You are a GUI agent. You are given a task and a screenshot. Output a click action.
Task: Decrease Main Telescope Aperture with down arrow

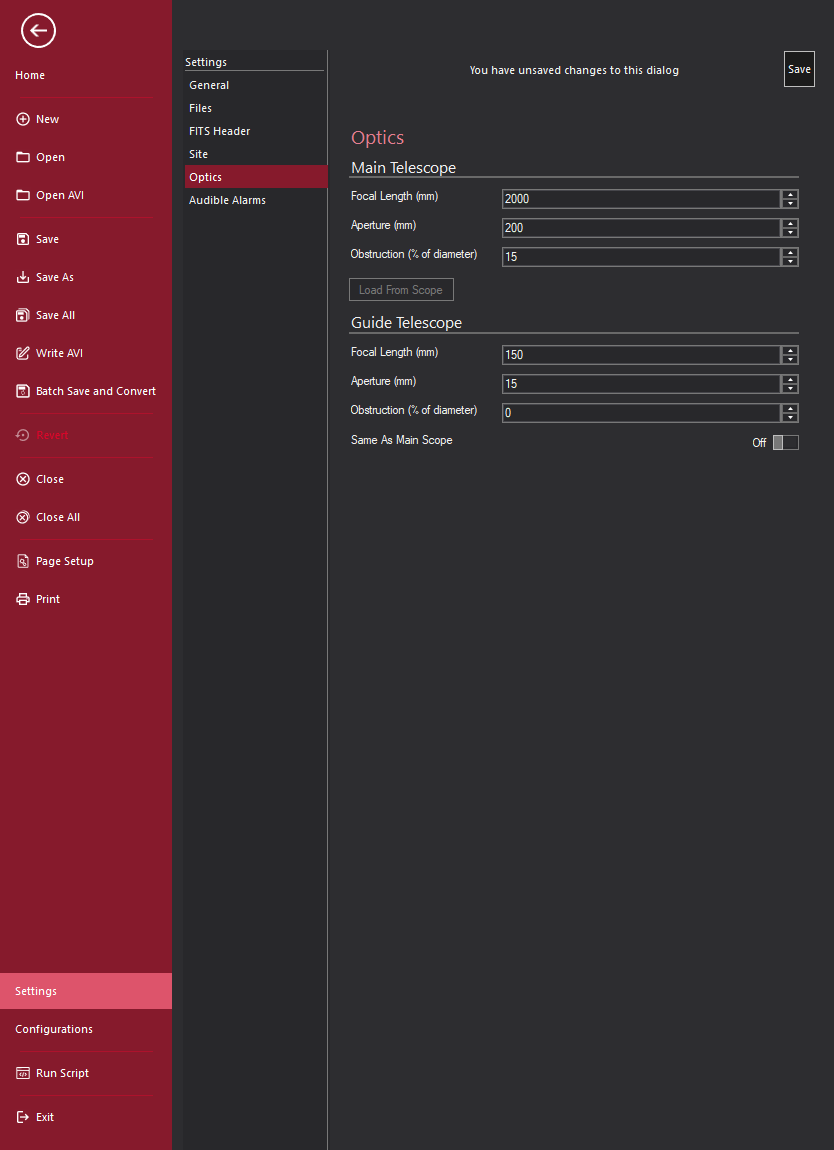(x=790, y=233)
